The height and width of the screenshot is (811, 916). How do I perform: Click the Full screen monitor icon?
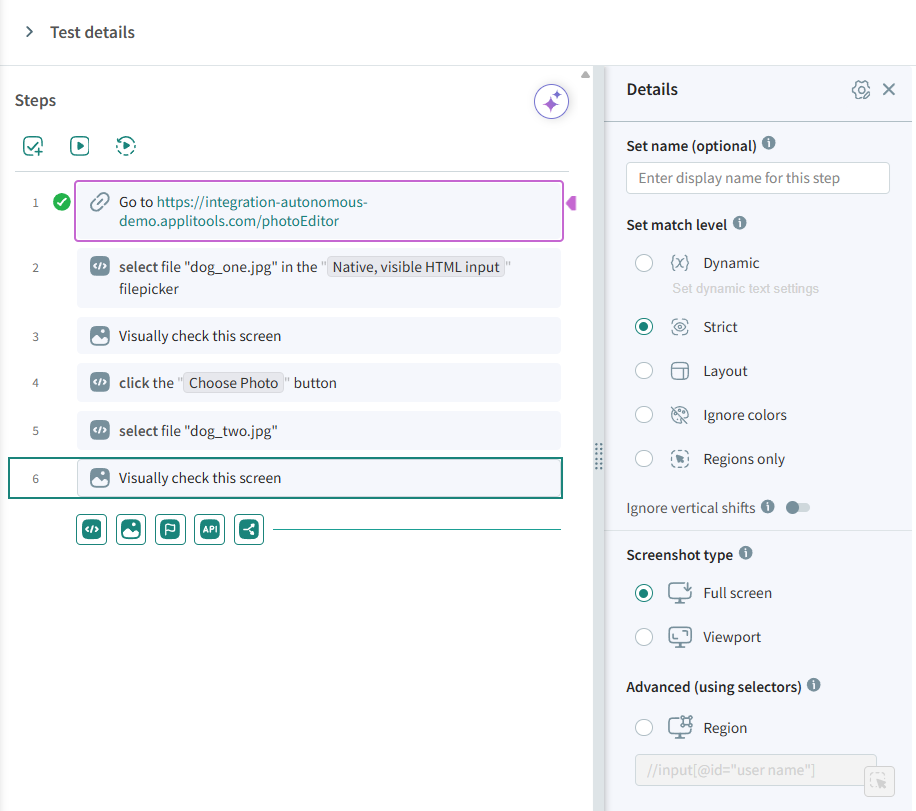680,592
